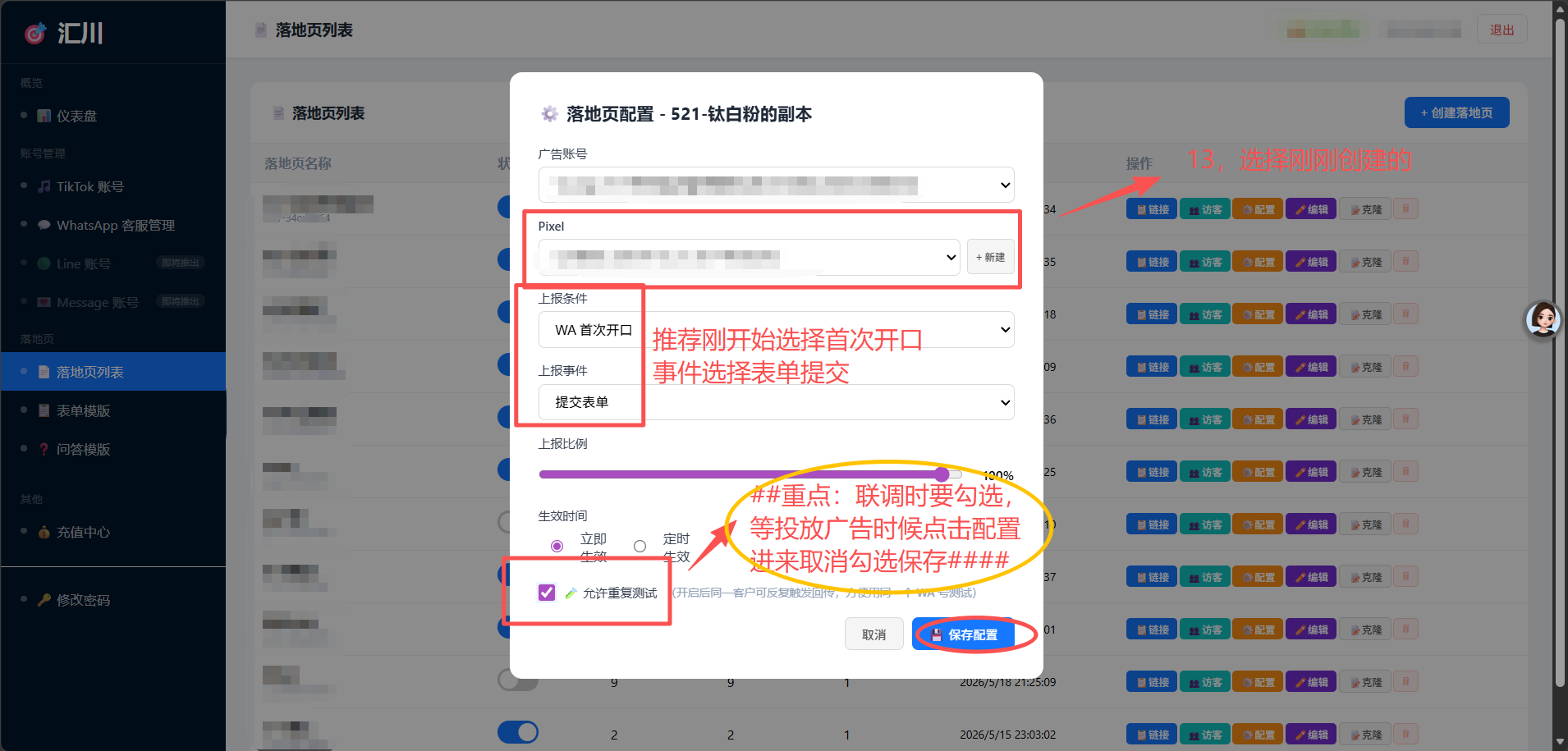Click delete icon in the row ending 35

1405,262
